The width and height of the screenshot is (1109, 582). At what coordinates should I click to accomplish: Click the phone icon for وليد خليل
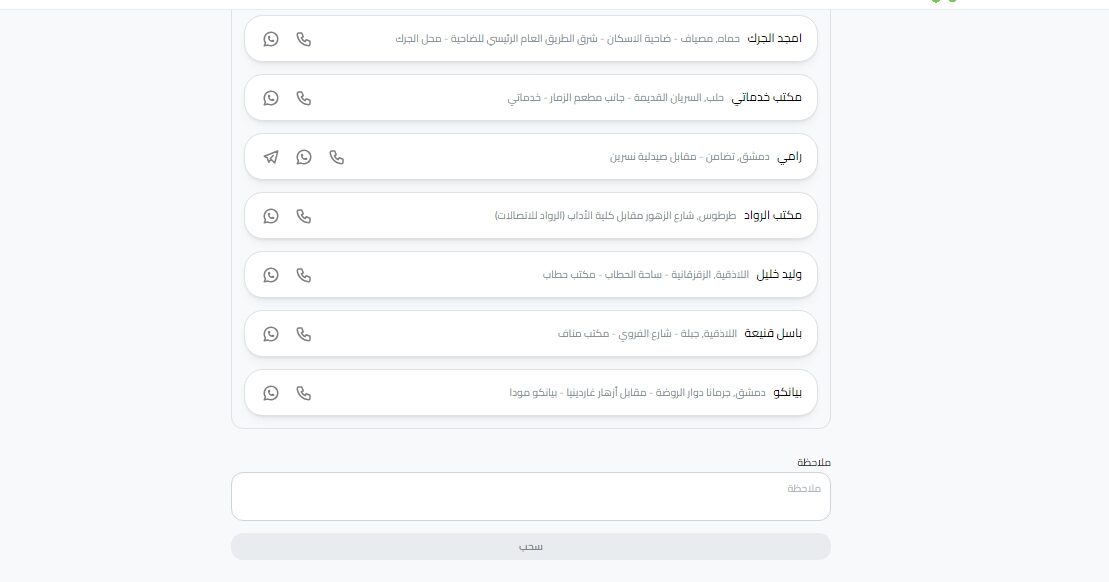303,275
